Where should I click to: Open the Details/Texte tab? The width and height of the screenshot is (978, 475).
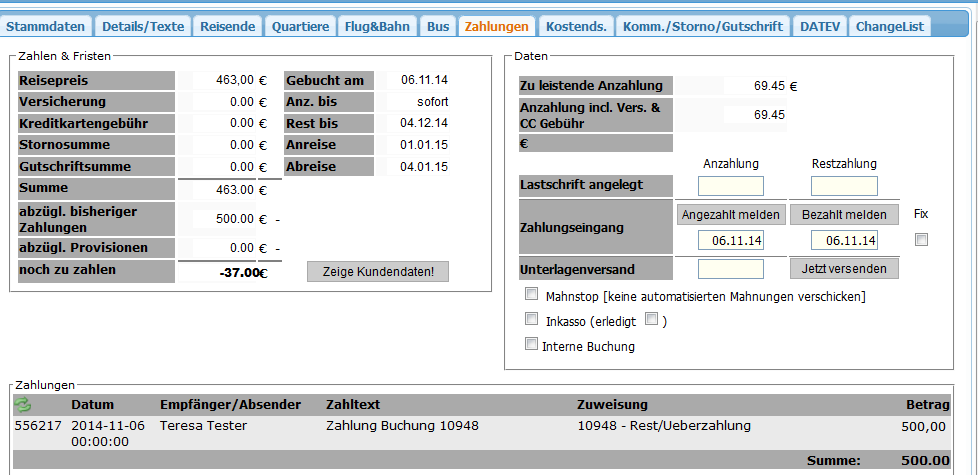pos(142,26)
